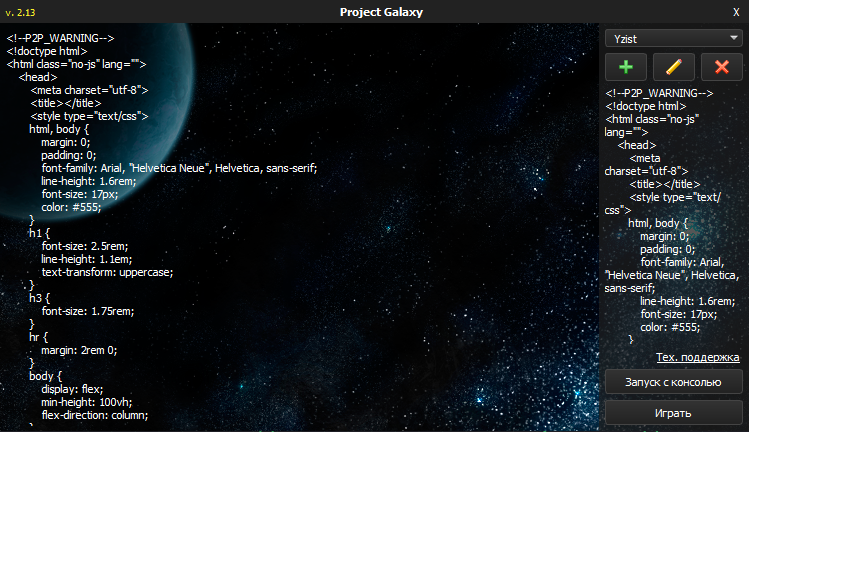The image size is (863, 588).
Task: Click the color: #555 line in the sidebar
Action: pyautogui.click(x=670, y=327)
